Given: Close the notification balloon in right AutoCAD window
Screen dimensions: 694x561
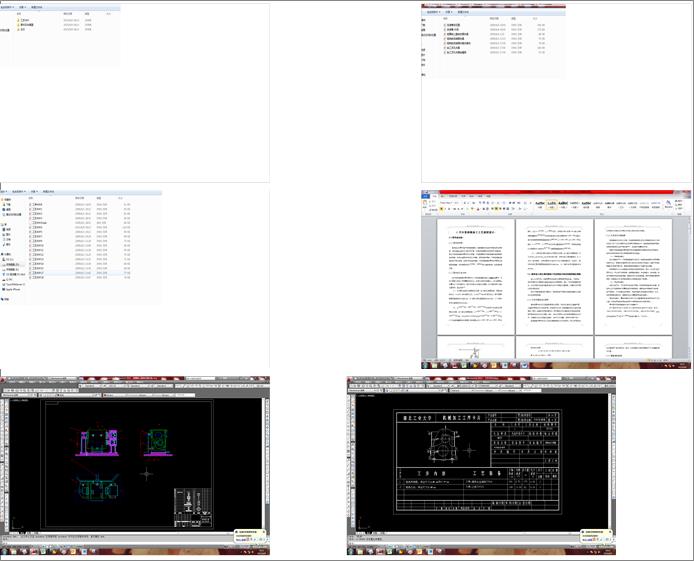Looking at the screenshot, I should tap(610, 532).
